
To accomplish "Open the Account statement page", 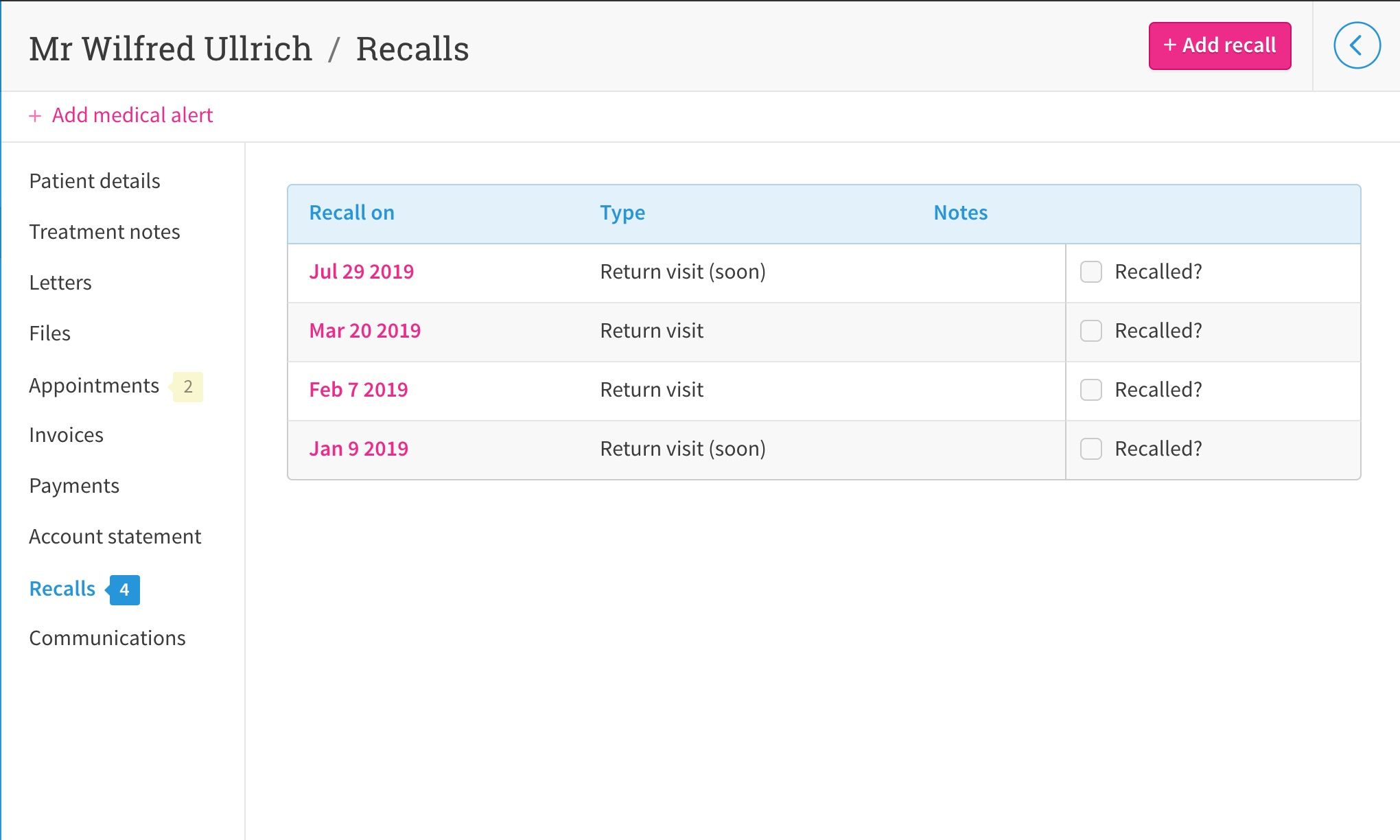I will click(x=115, y=537).
